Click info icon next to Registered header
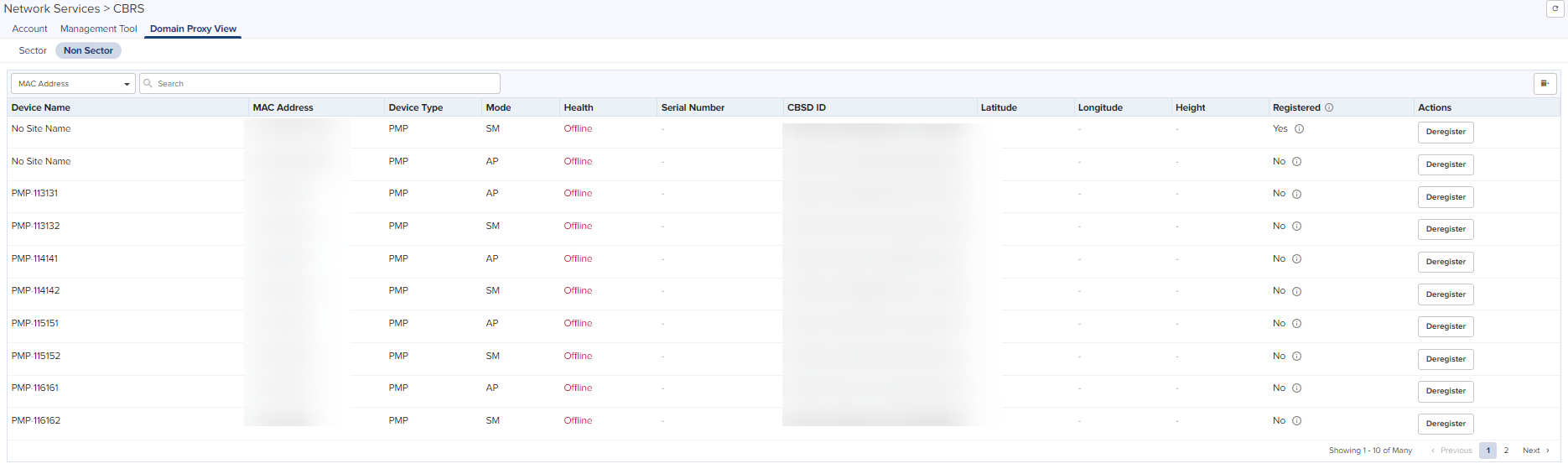Viewport: 1568px width, 474px height. tap(1329, 107)
